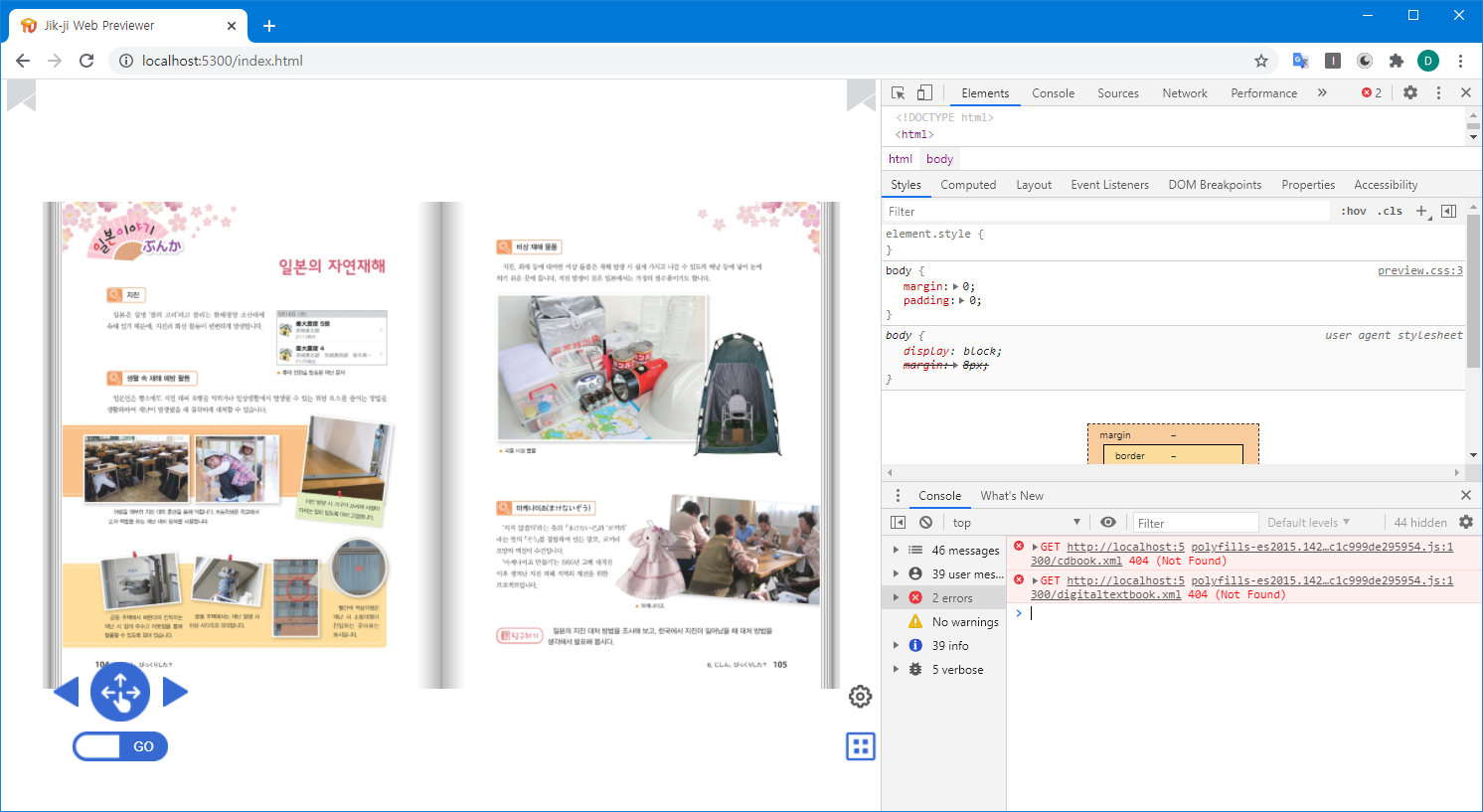
Task: Click the page navigation crosshair button
Action: click(x=120, y=690)
